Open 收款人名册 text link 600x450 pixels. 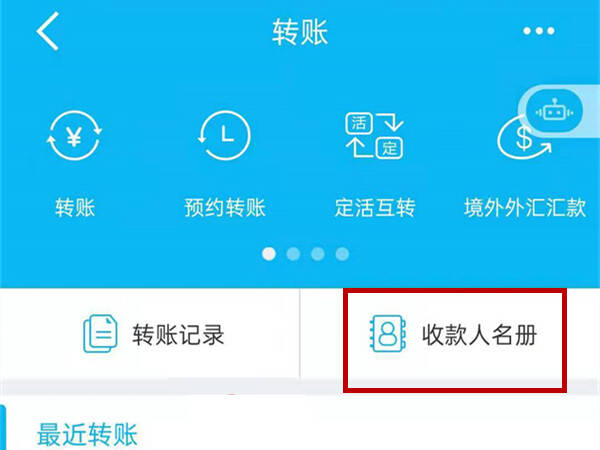tap(479, 335)
